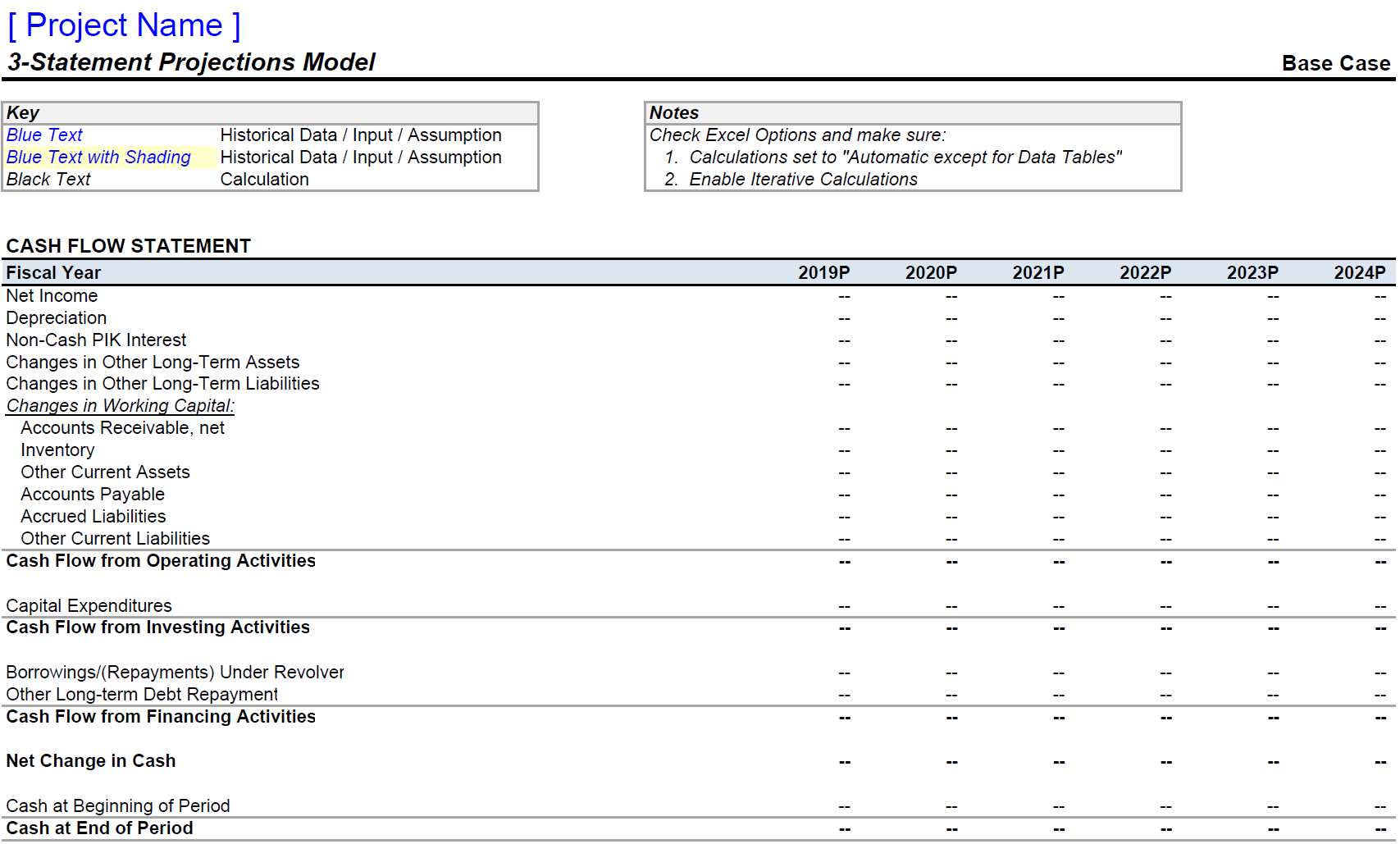Select the 2020P column header
The height and width of the screenshot is (844, 1400).
(931, 273)
